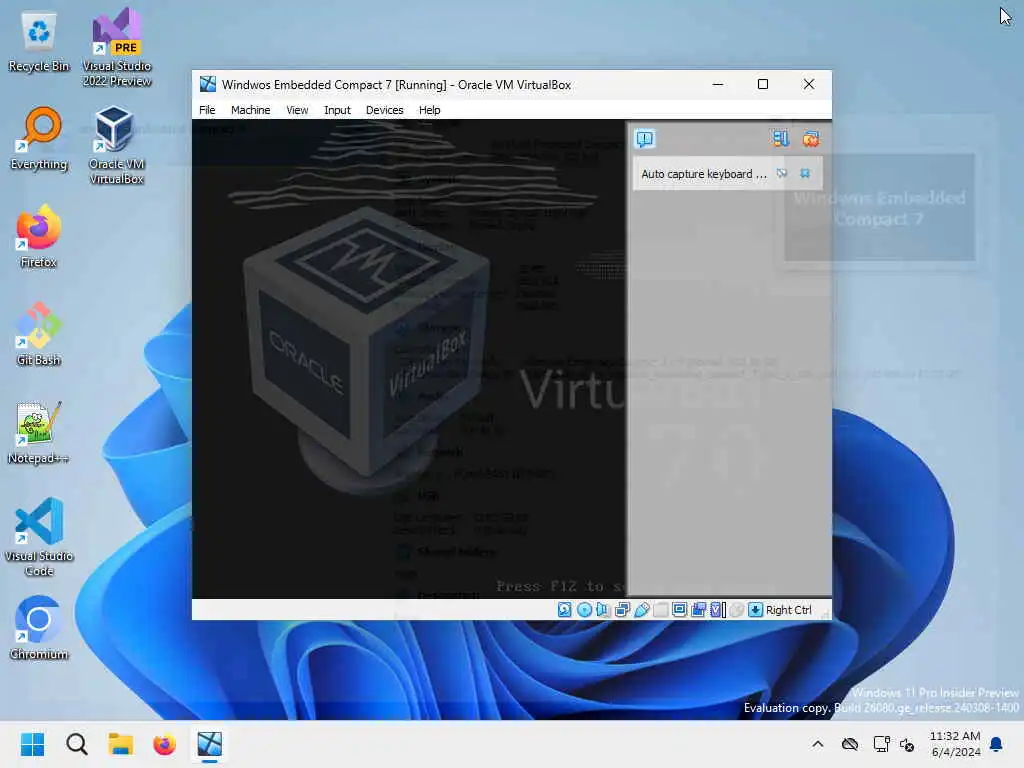Open the Devices menu
Screen dimensions: 1024x768
click(x=384, y=110)
